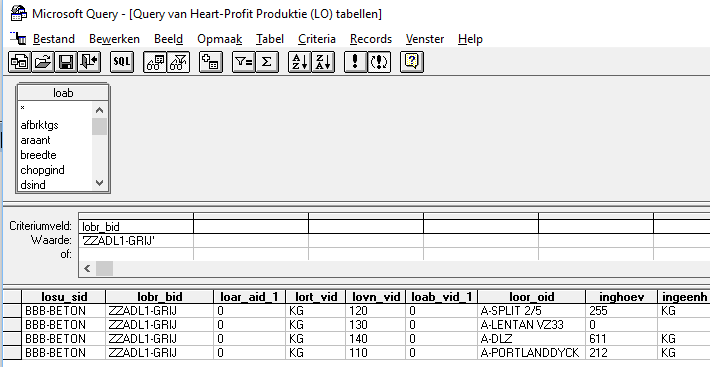
Task: Click the A-DLZ cell
Action: click(x=532, y=339)
